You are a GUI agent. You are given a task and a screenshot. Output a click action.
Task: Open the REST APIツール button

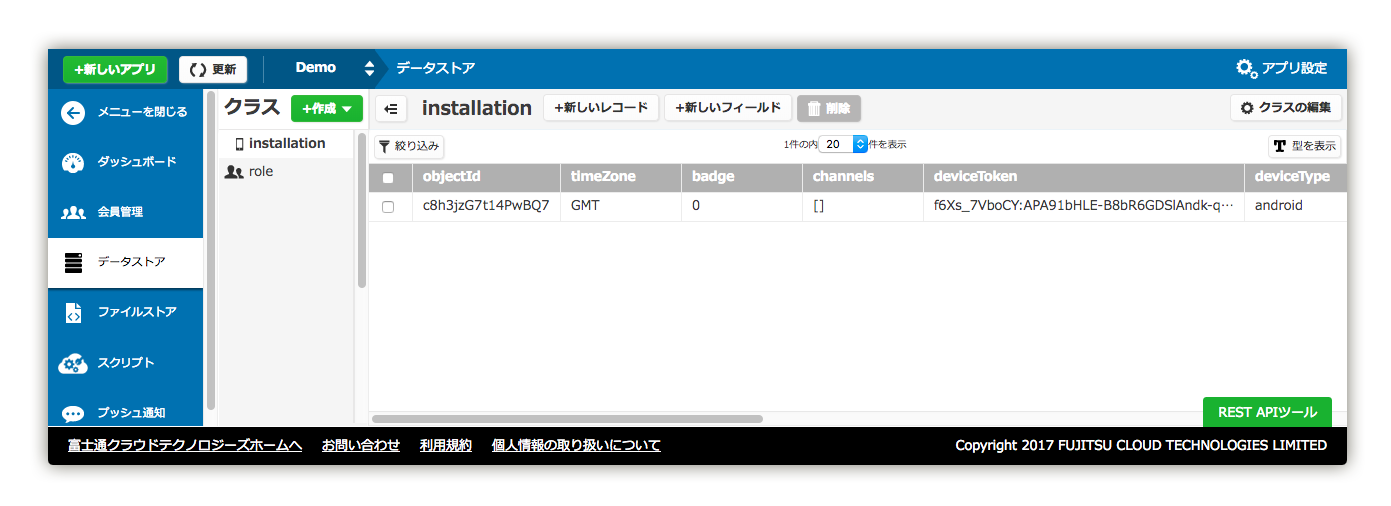click(1267, 412)
